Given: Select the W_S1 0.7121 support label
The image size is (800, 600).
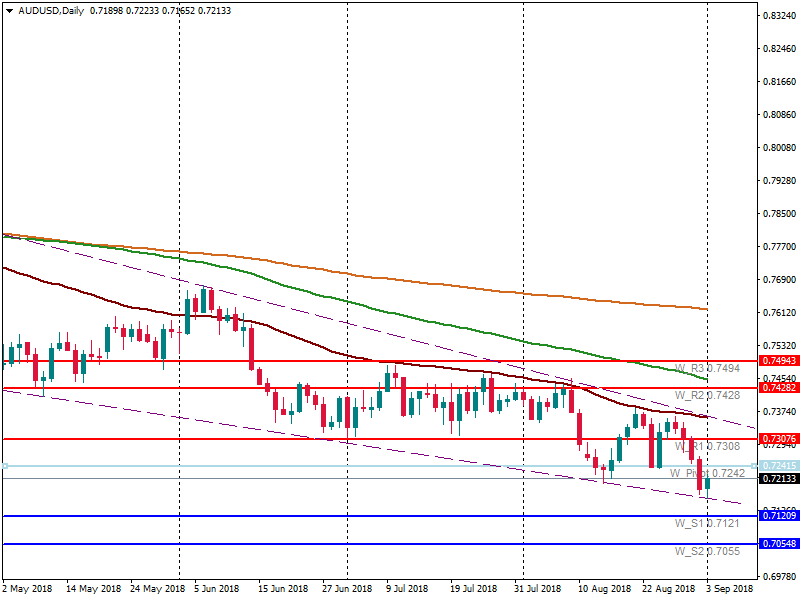Looking at the screenshot, I should coord(707,524).
